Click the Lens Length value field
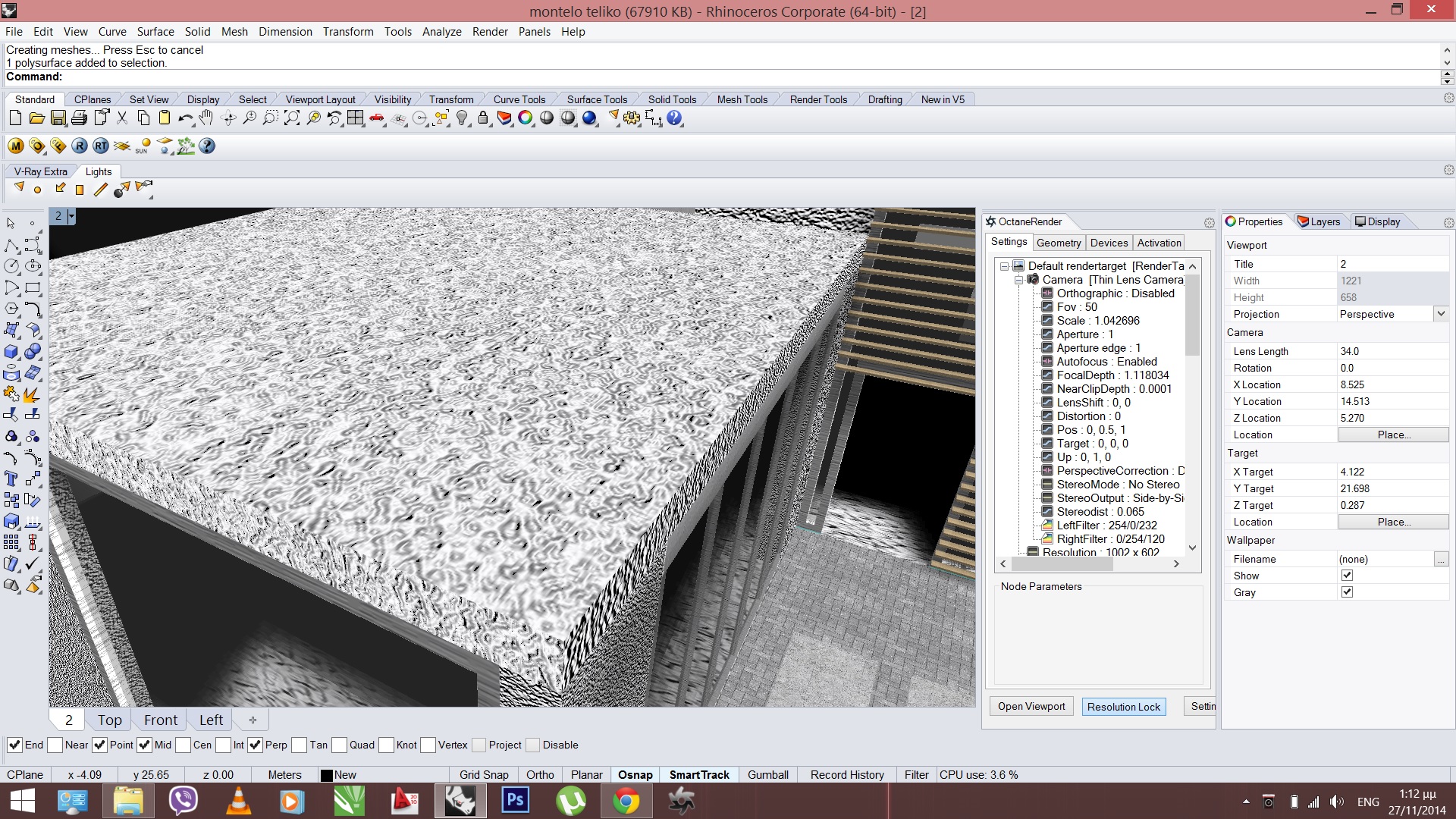The width and height of the screenshot is (1456, 819). pyautogui.click(x=1392, y=351)
